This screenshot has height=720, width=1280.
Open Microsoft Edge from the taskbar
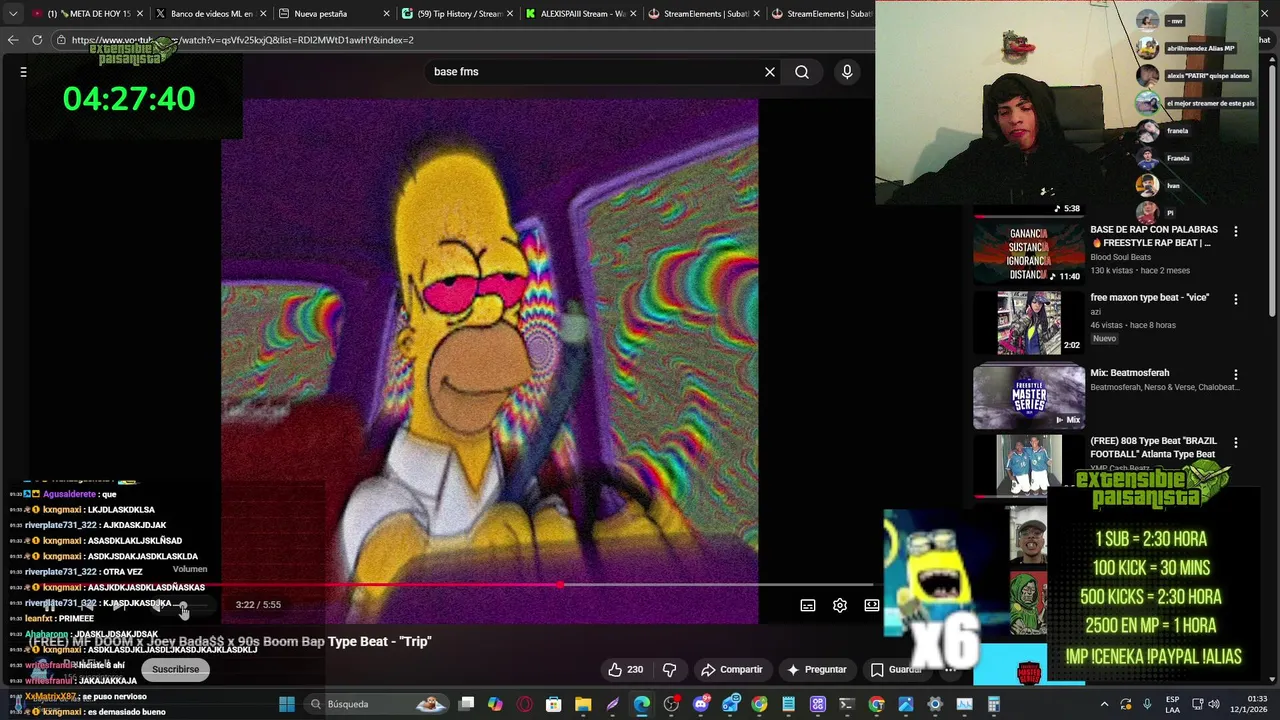[642, 704]
